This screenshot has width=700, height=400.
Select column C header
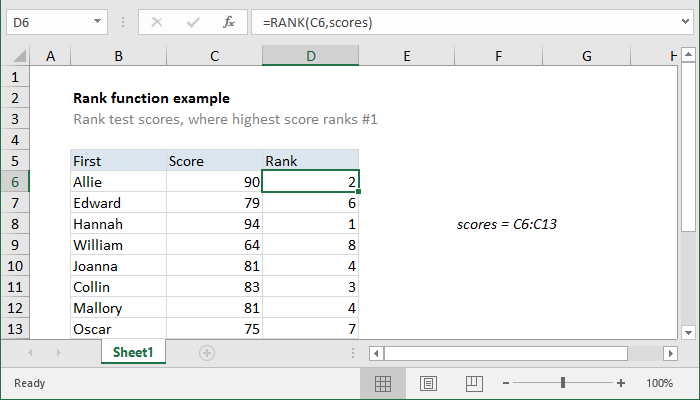click(x=214, y=56)
